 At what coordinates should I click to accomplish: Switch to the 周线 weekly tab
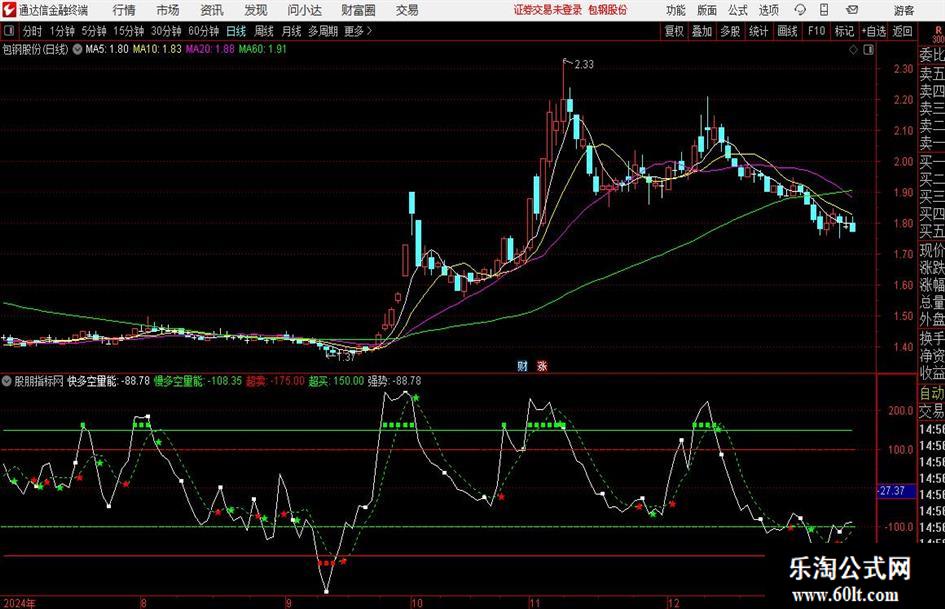(264, 31)
